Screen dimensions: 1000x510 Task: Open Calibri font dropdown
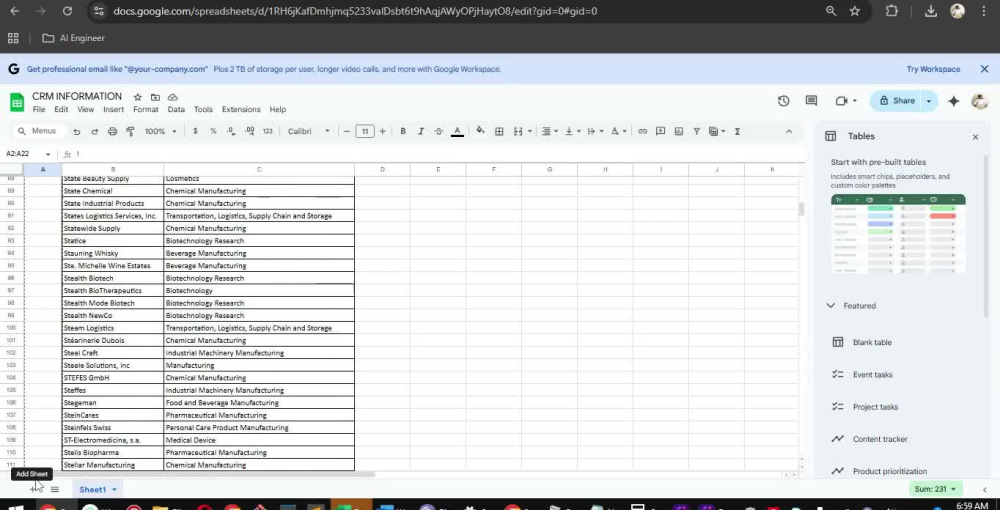point(309,131)
